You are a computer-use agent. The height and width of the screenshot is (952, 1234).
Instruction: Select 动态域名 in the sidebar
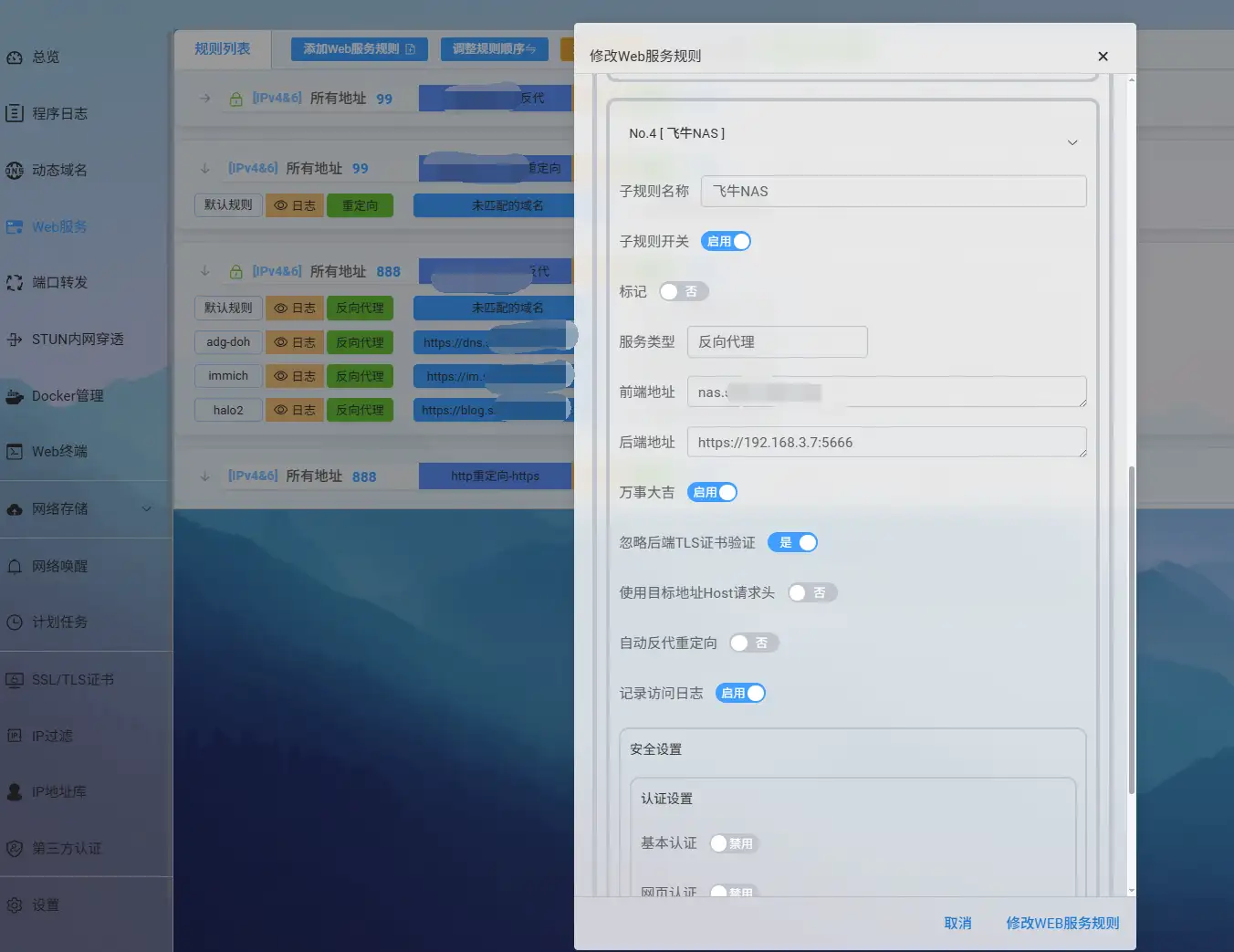[x=58, y=170]
